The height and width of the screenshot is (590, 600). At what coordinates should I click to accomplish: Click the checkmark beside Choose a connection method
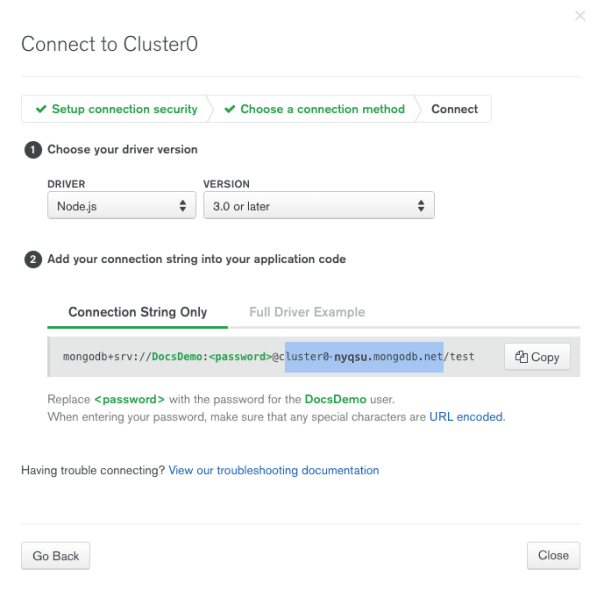(230, 109)
